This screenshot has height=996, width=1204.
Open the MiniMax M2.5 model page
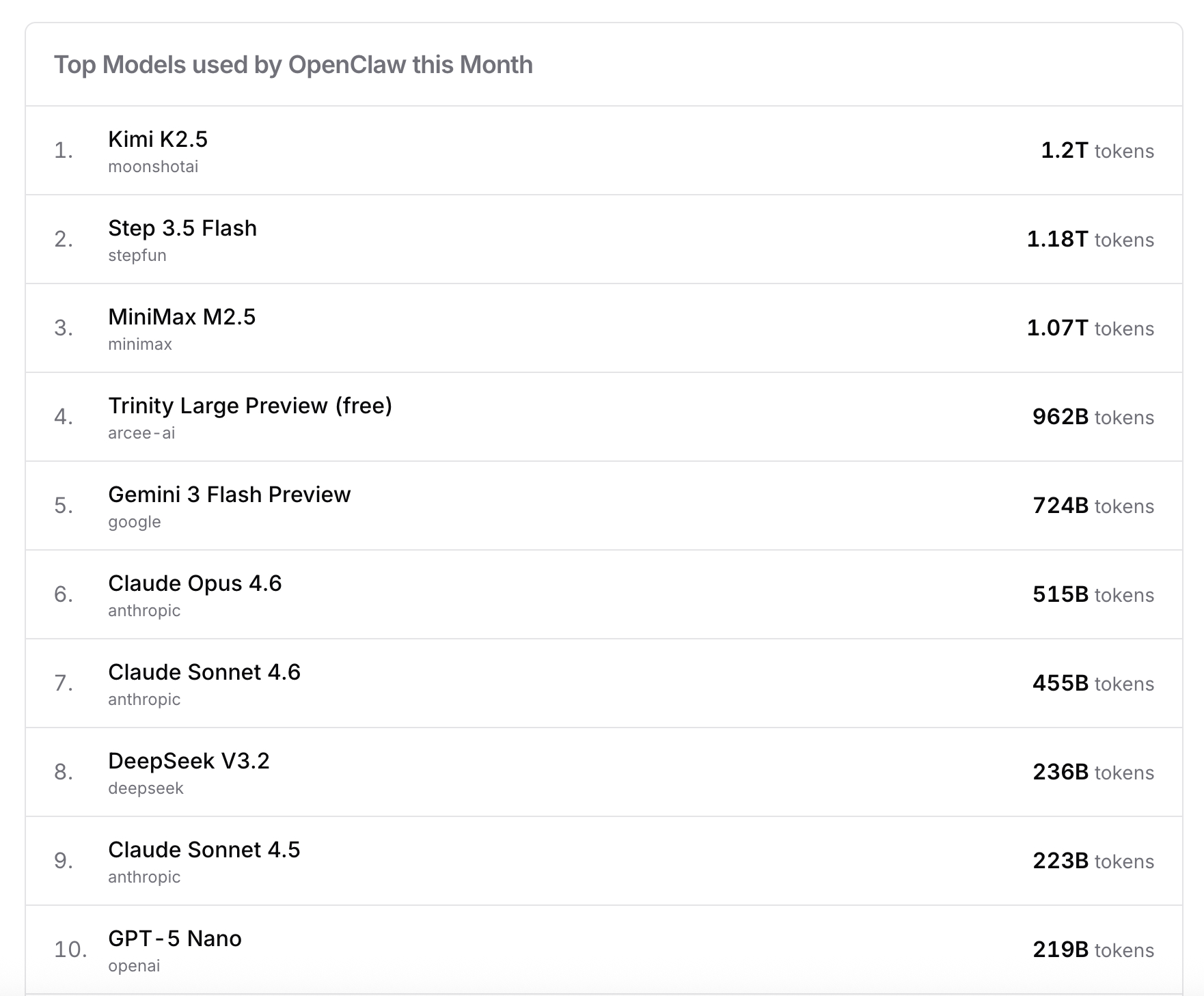[182, 317]
